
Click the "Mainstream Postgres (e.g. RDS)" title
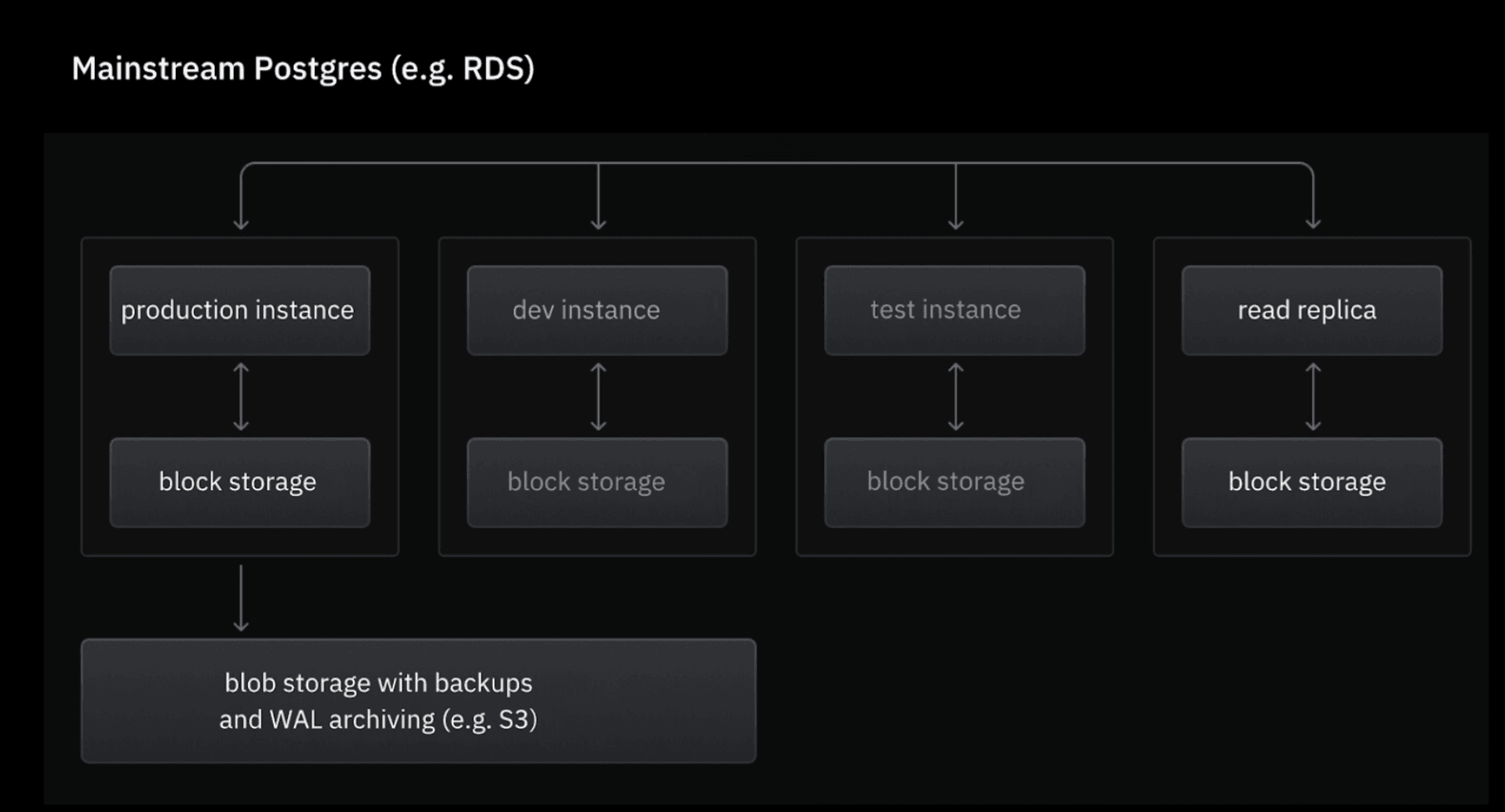(x=303, y=69)
